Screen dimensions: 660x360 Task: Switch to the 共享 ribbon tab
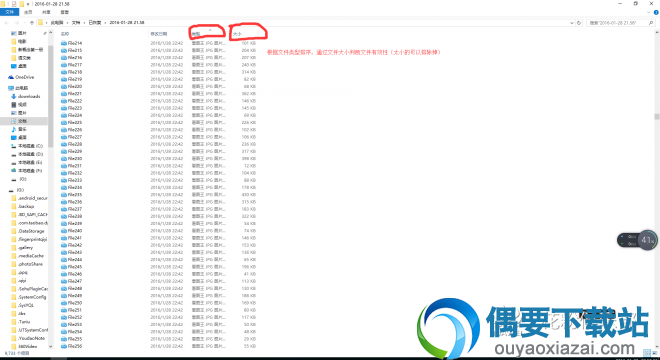point(46,12)
